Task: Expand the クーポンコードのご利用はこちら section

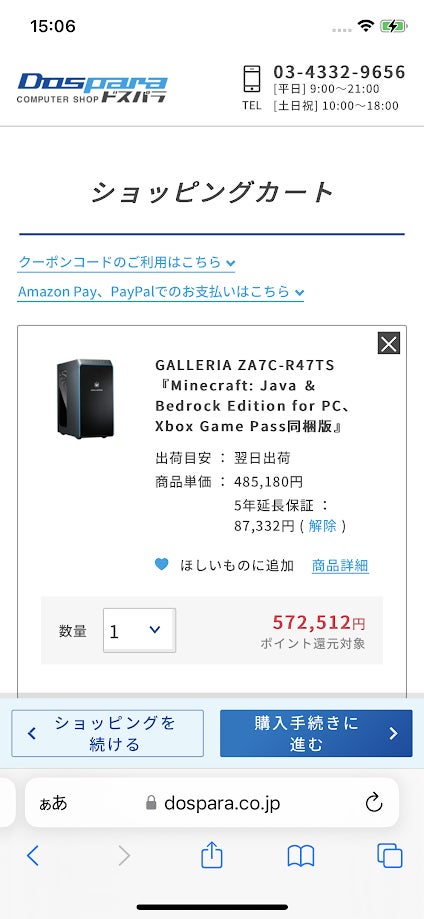Action: tap(126, 262)
